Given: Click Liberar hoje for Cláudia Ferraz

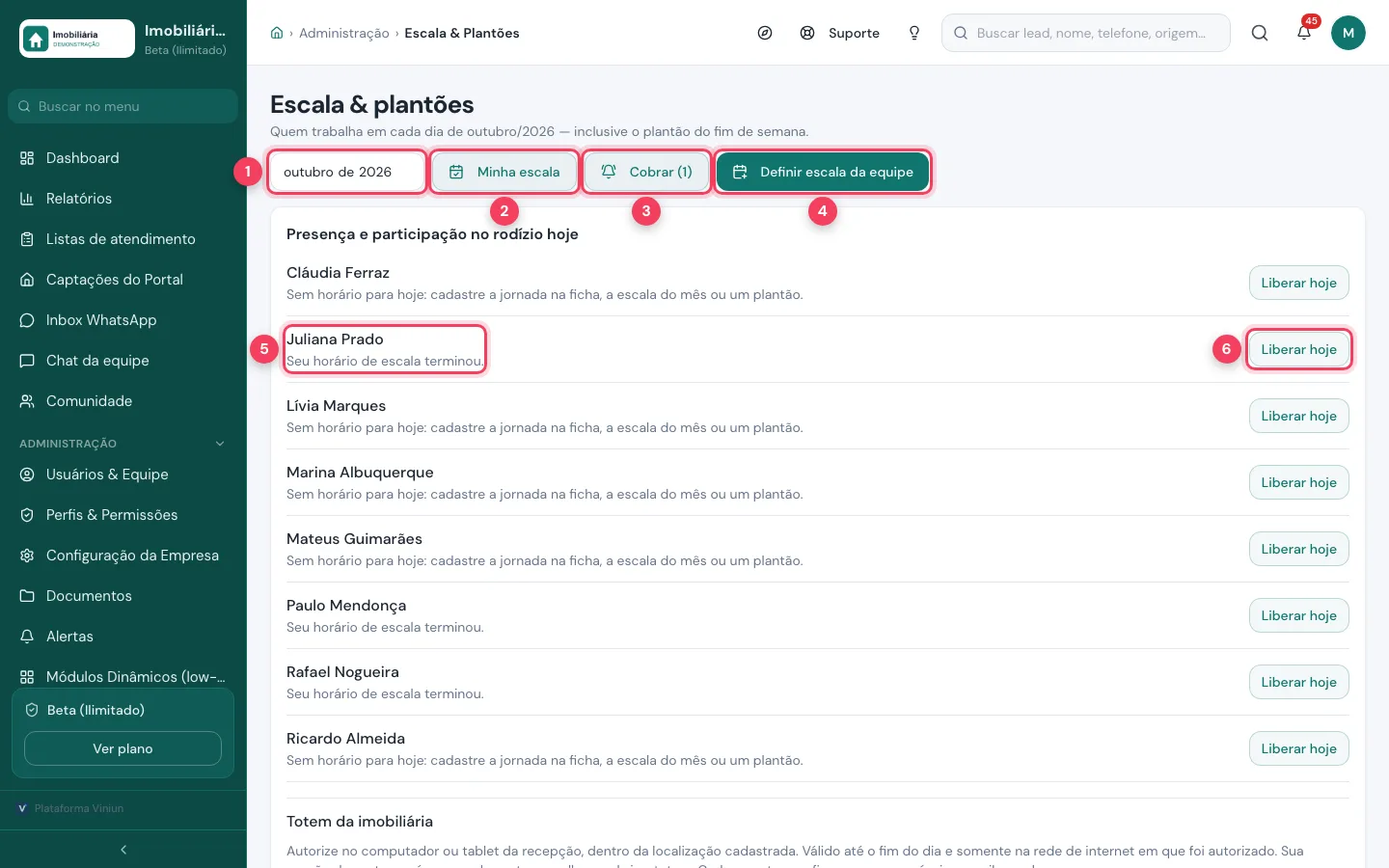Looking at the screenshot, I should [1299, 283].
